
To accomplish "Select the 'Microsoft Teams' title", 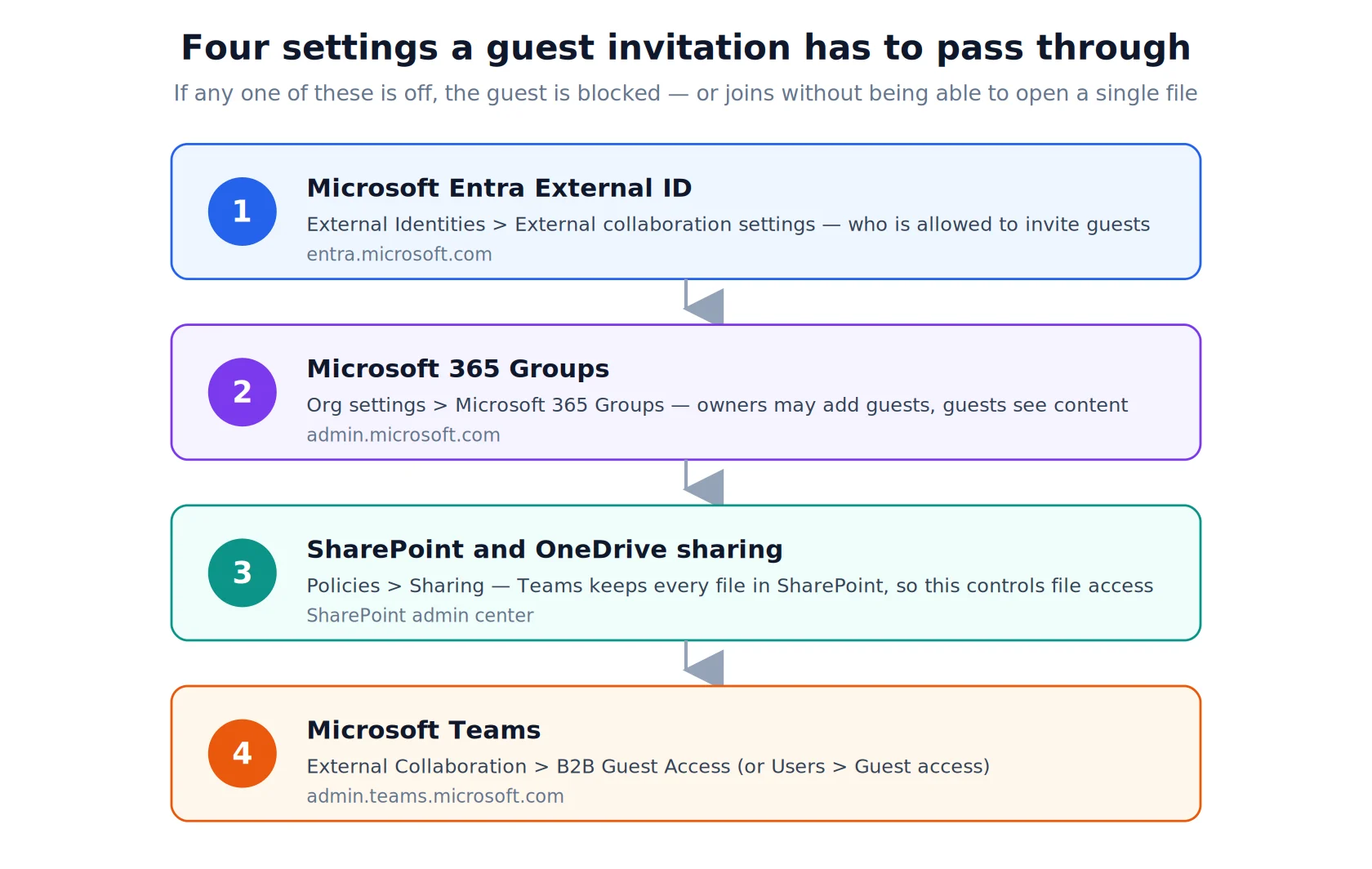I will coord(424,730).
